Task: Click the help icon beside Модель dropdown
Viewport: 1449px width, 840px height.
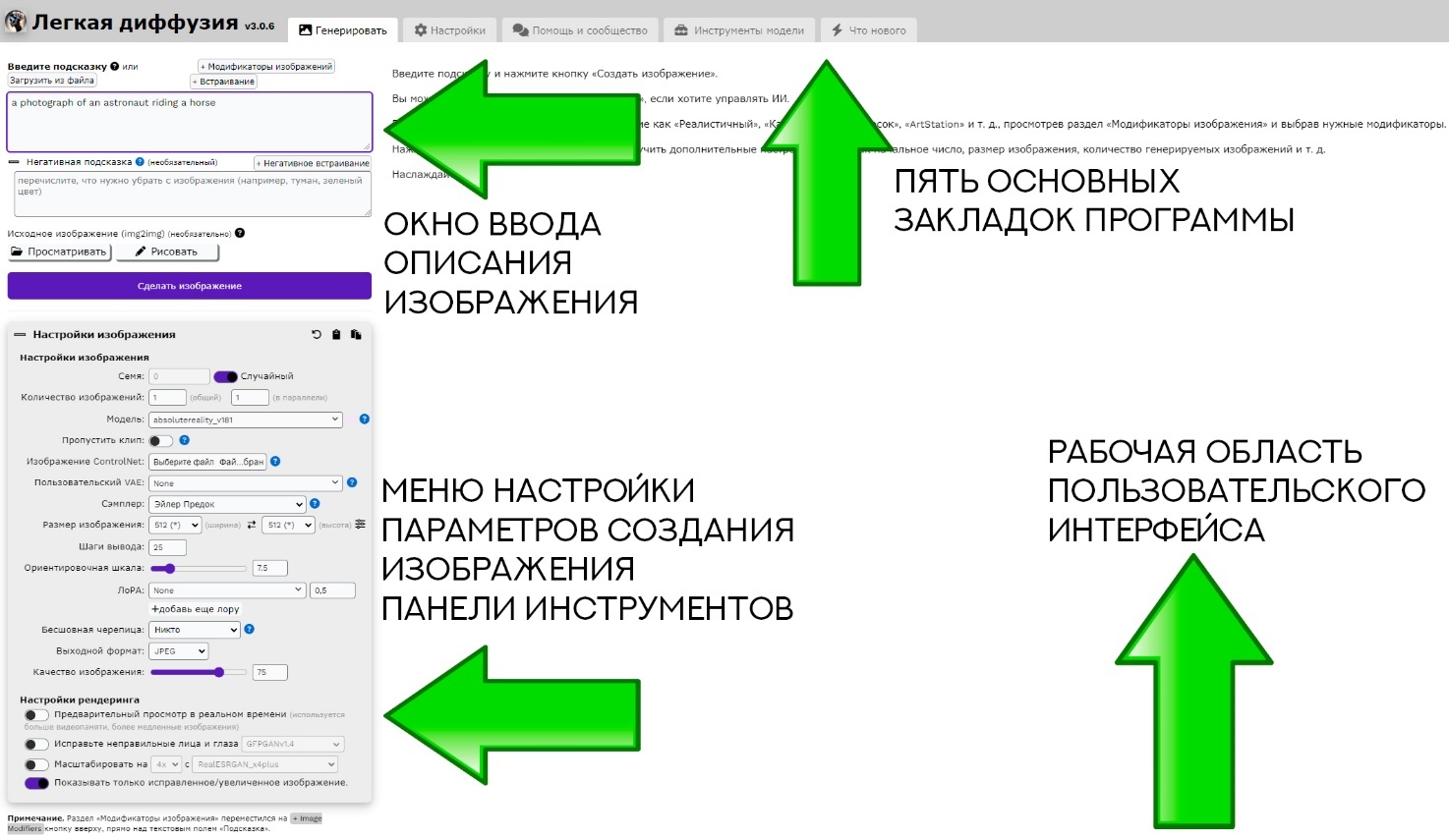Action: tap(364, 420)
